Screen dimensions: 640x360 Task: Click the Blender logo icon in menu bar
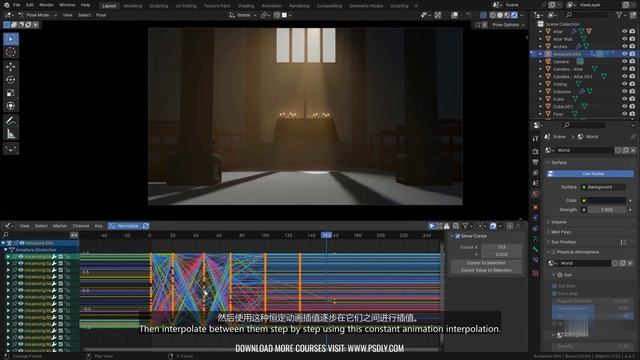6,5
